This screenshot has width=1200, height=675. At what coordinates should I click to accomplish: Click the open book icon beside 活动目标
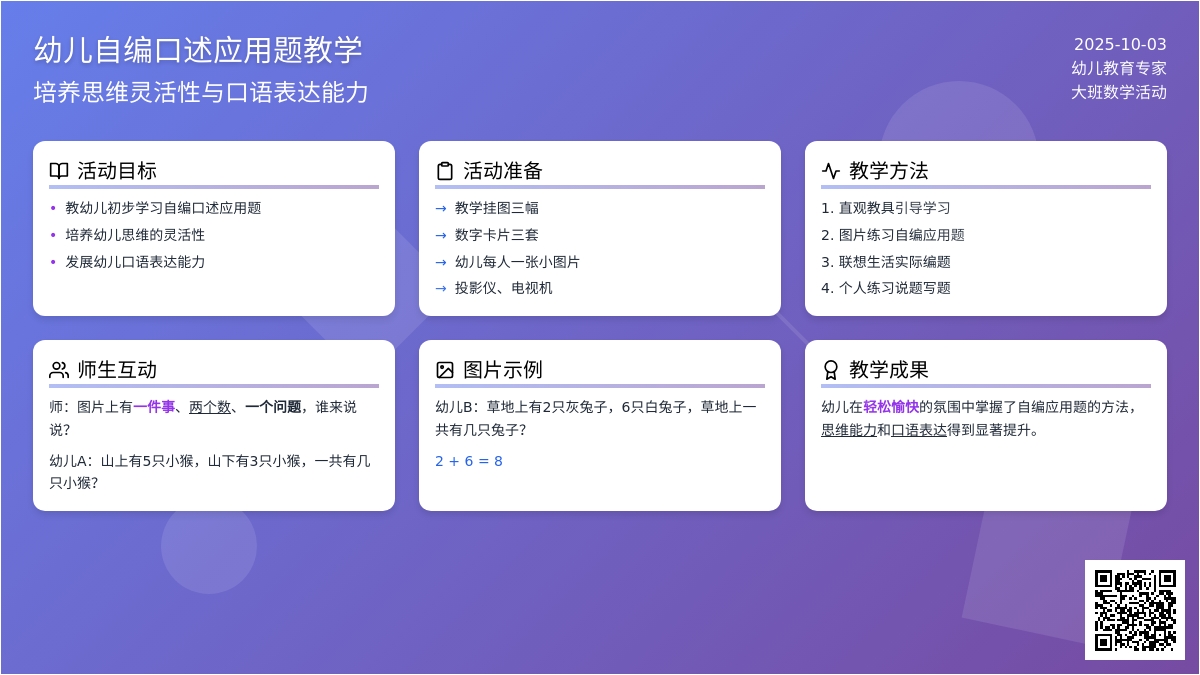click(x=59, y=171)
